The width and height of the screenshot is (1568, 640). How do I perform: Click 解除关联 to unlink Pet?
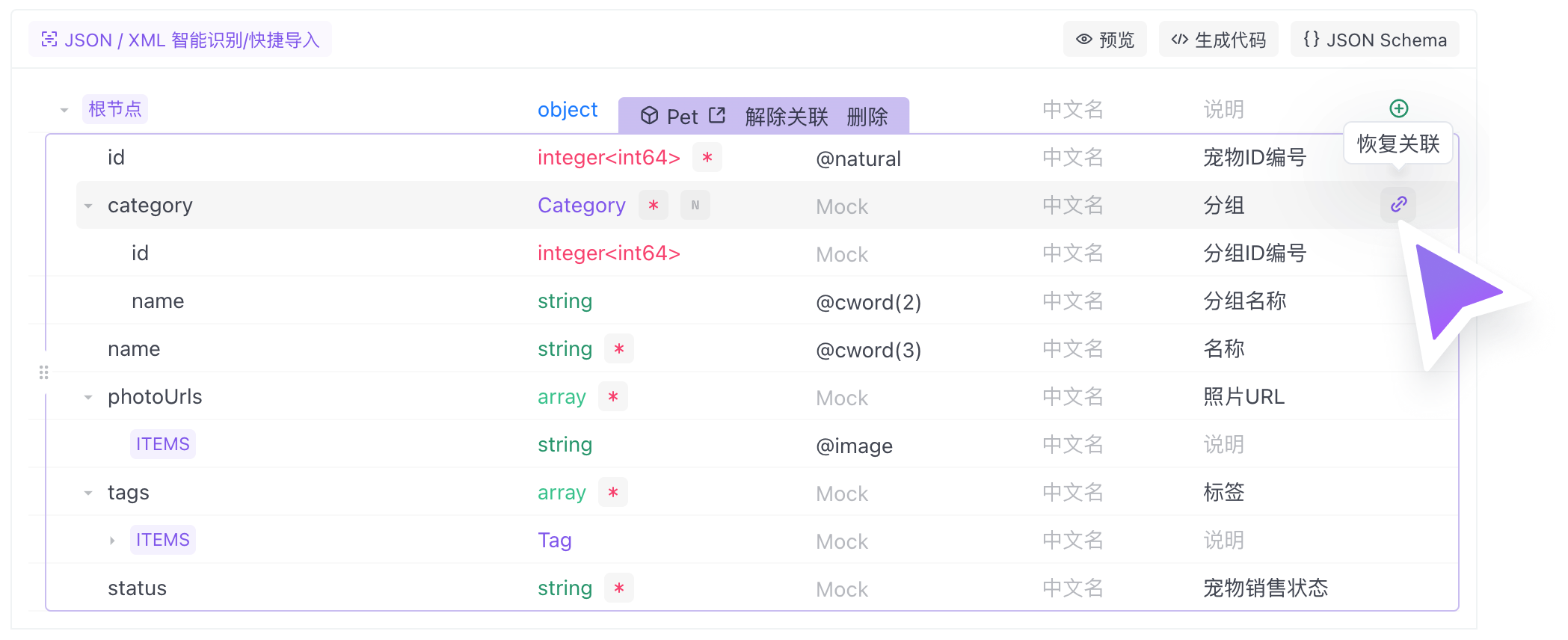(x=786, y=117)
